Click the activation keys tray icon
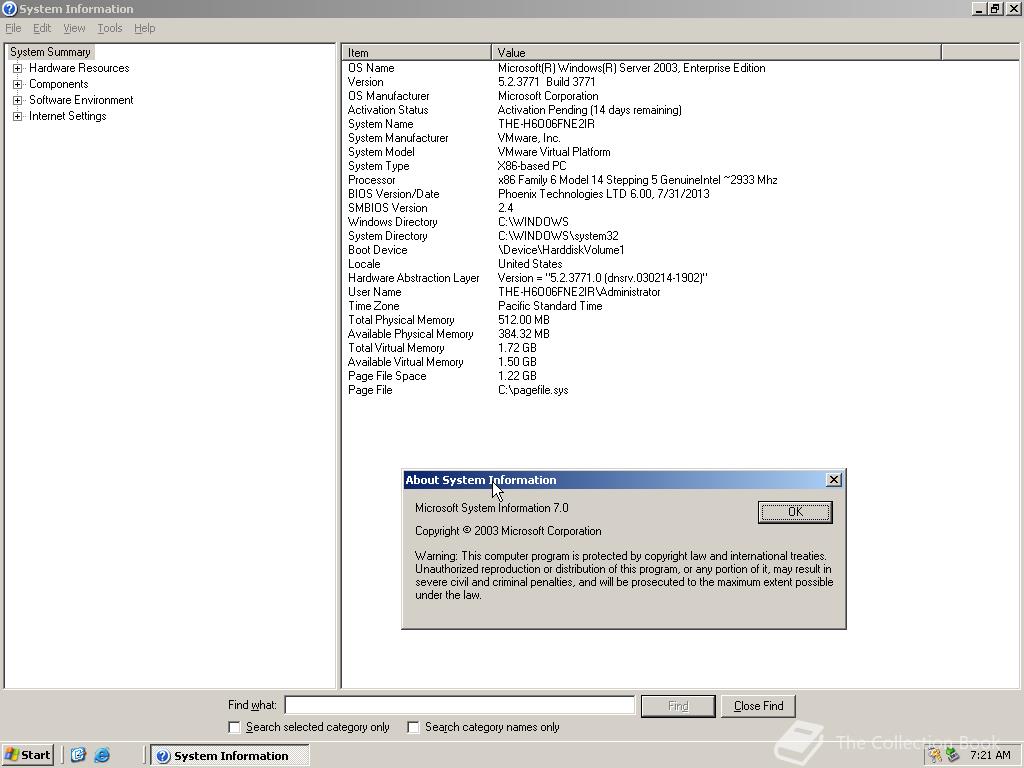This screenshot has height=768, width=1024. coord(935,756)
